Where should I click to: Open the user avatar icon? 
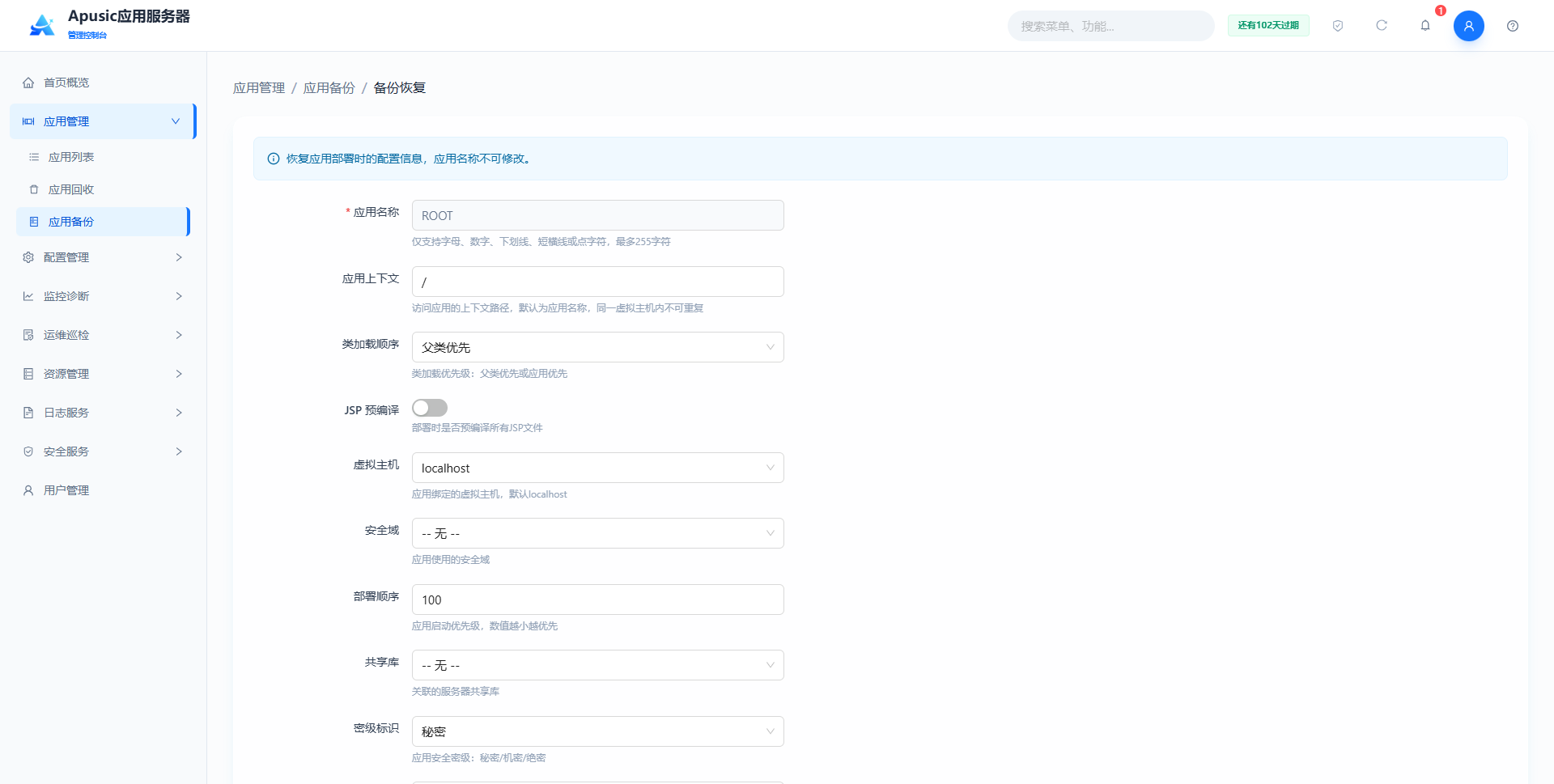1469,26
